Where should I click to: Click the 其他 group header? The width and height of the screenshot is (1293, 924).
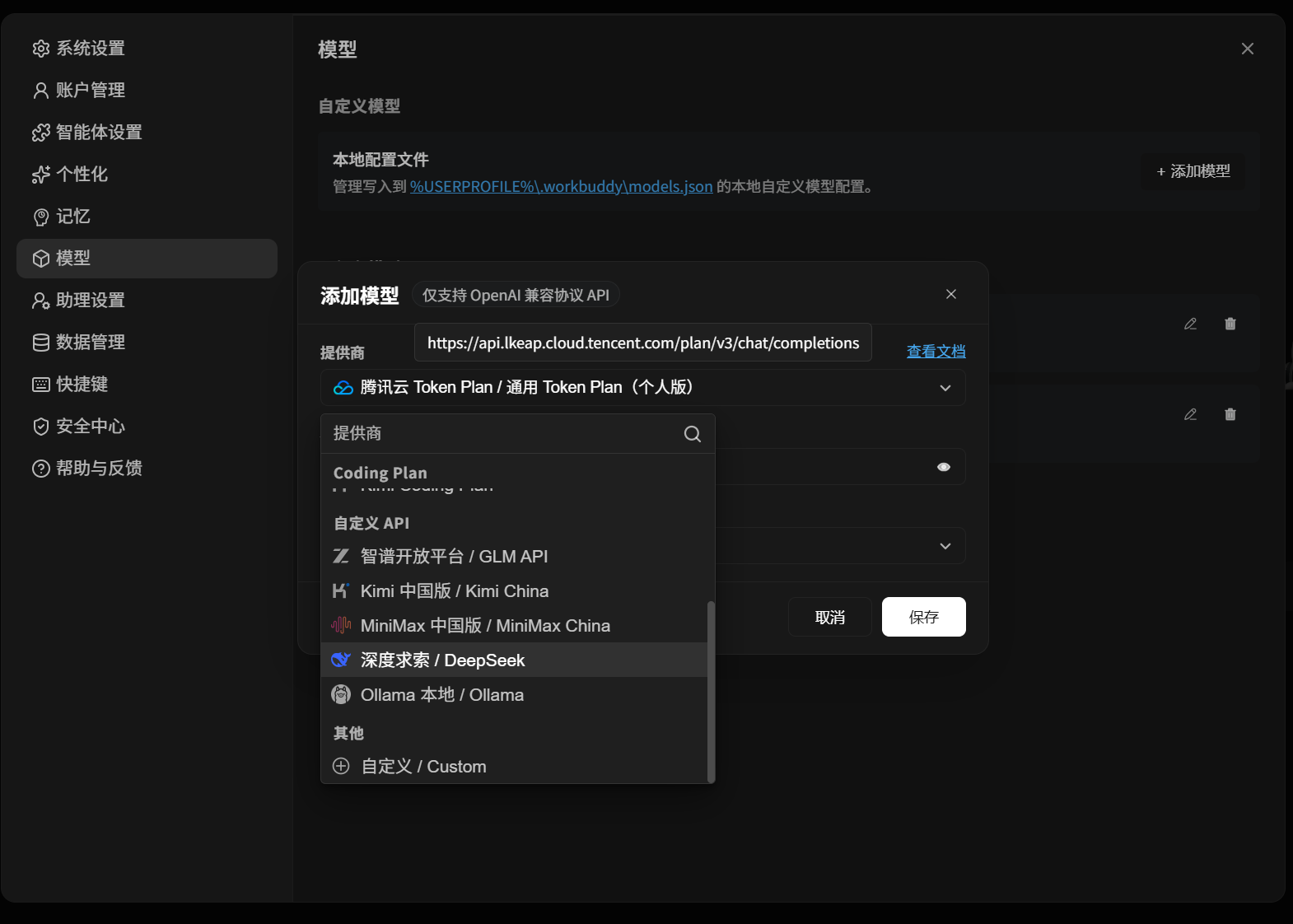point(348,734)
